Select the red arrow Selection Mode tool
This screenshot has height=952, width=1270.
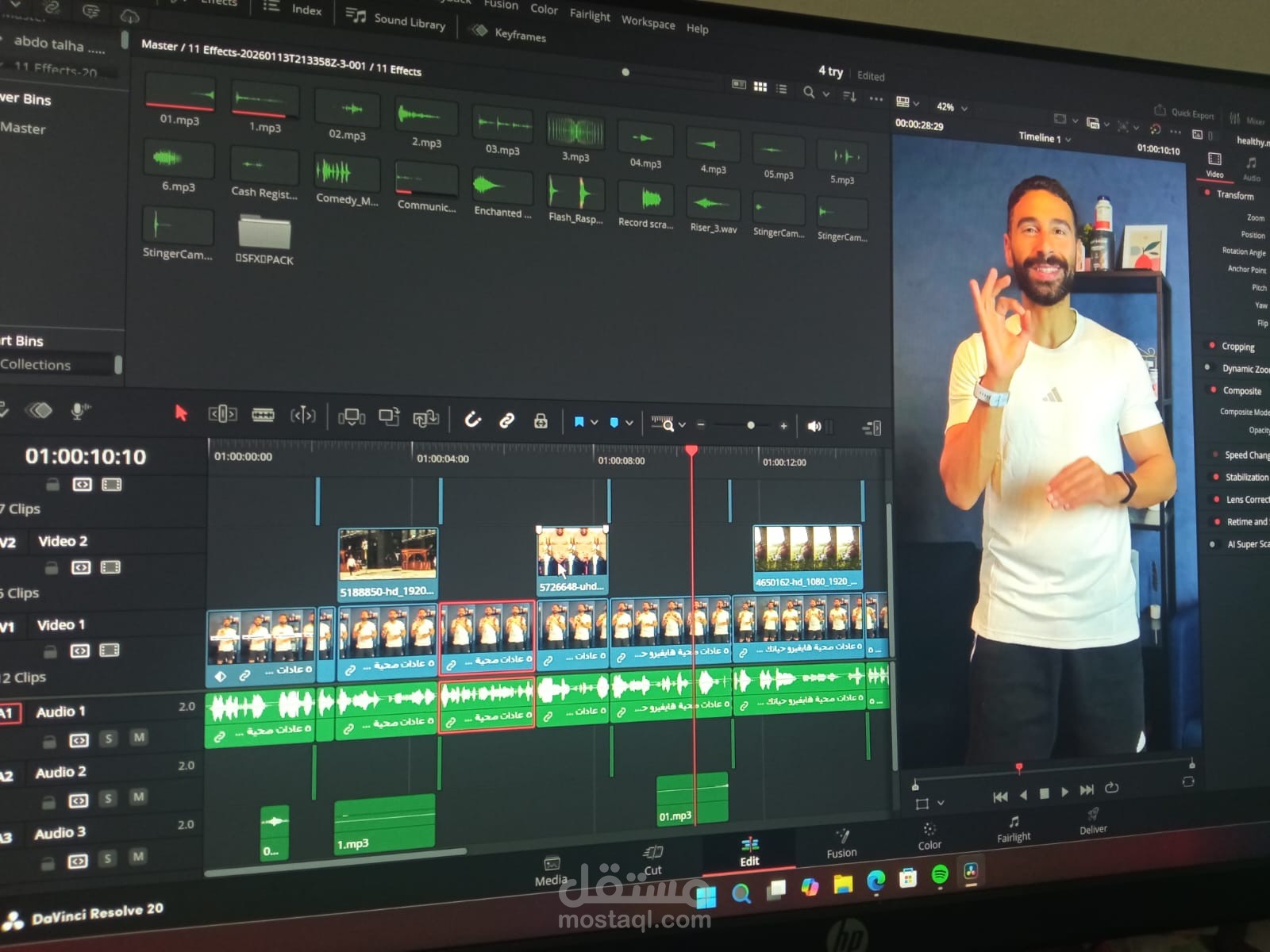point(181,413)
